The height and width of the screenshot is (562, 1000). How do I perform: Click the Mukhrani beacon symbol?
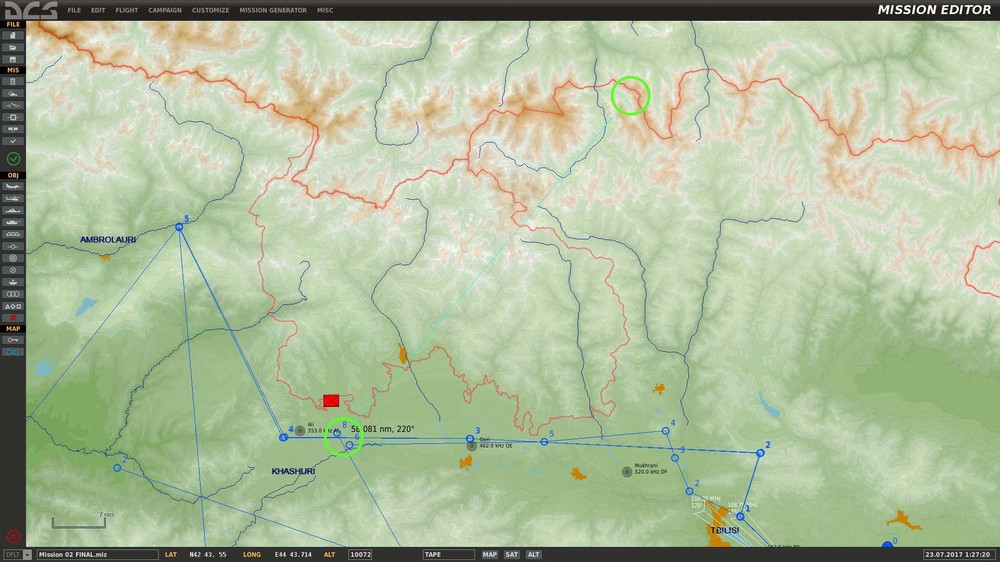point(627,472)
